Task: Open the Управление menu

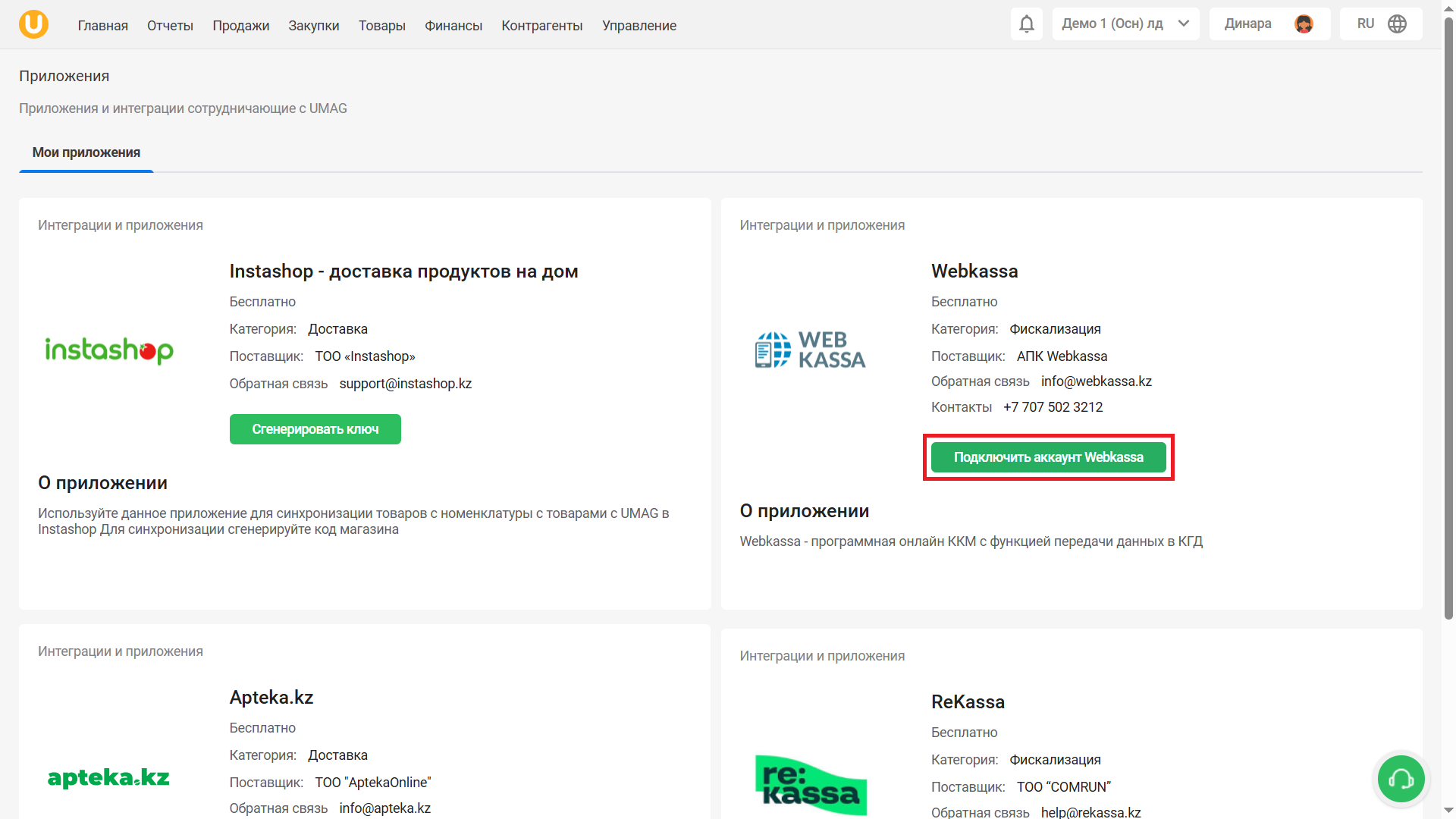Action: (639, 26)
